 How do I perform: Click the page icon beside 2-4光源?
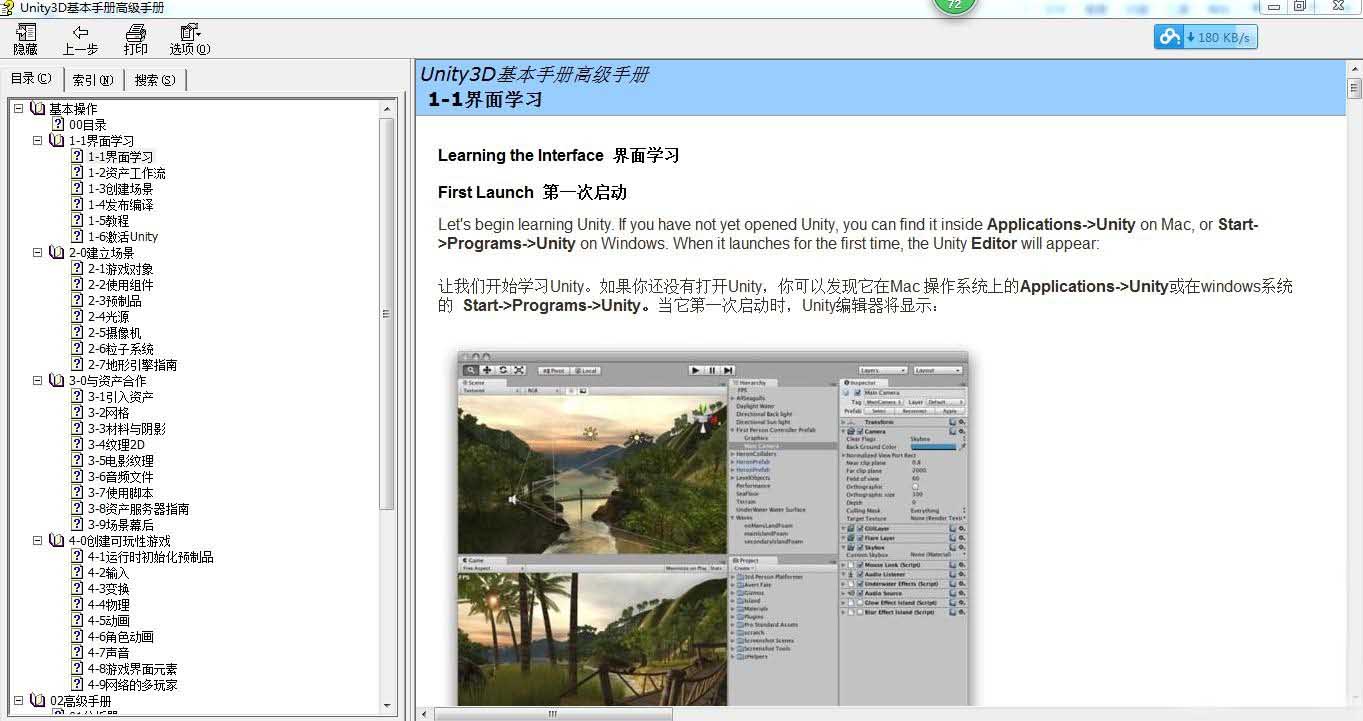tap(77, 316)
